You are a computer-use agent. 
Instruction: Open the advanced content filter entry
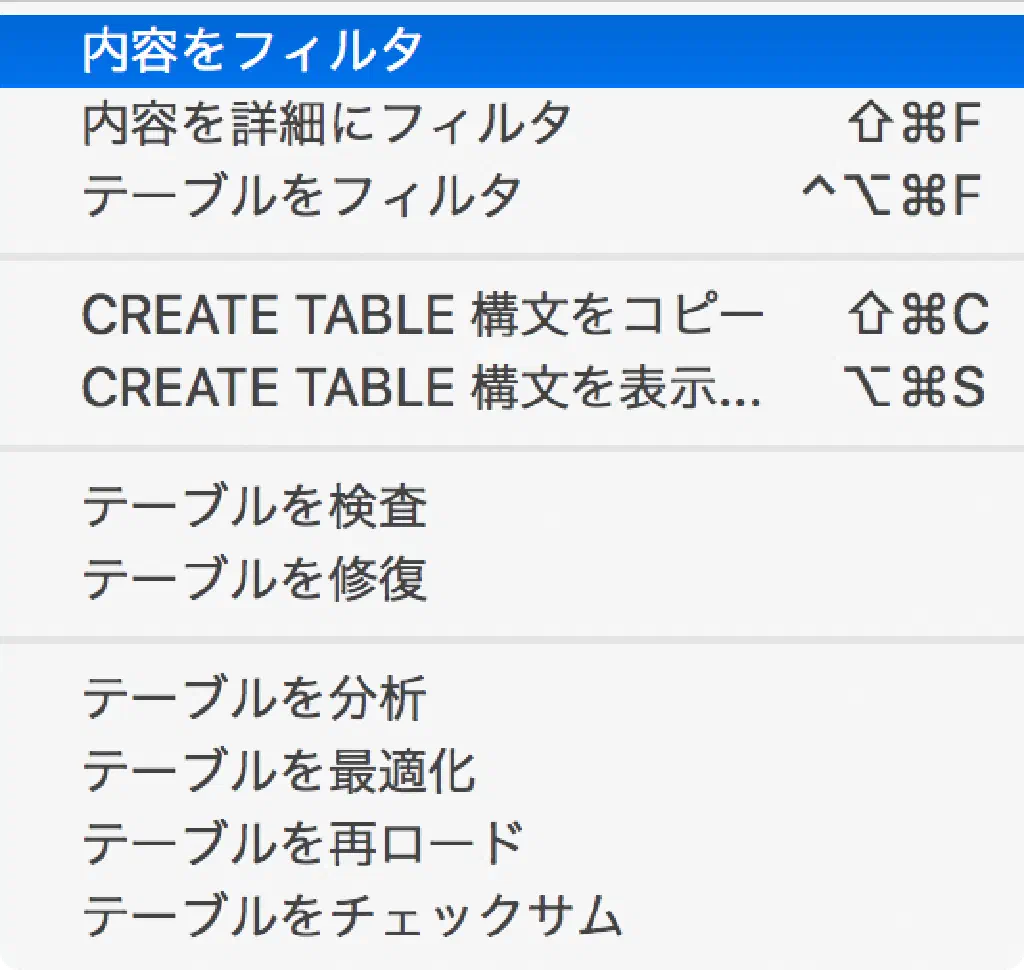pos(327,124)
